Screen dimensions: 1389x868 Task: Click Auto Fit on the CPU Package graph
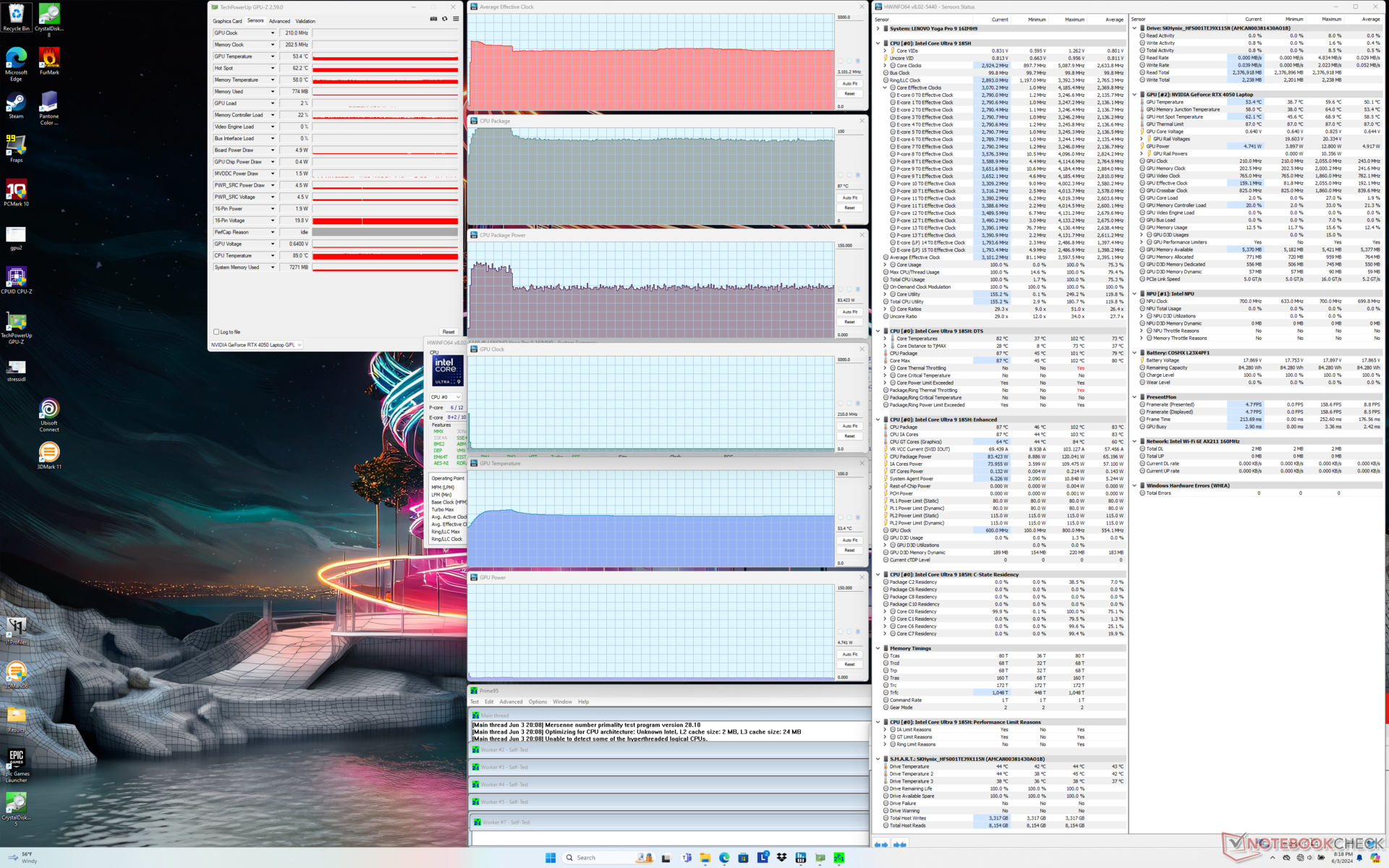click(x=849, y=197)
